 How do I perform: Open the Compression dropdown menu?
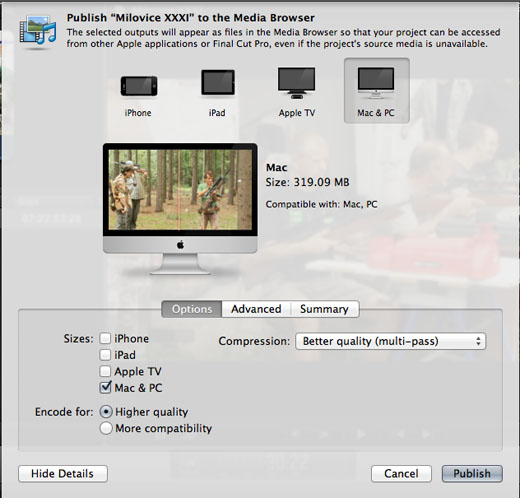pos(390,341)
